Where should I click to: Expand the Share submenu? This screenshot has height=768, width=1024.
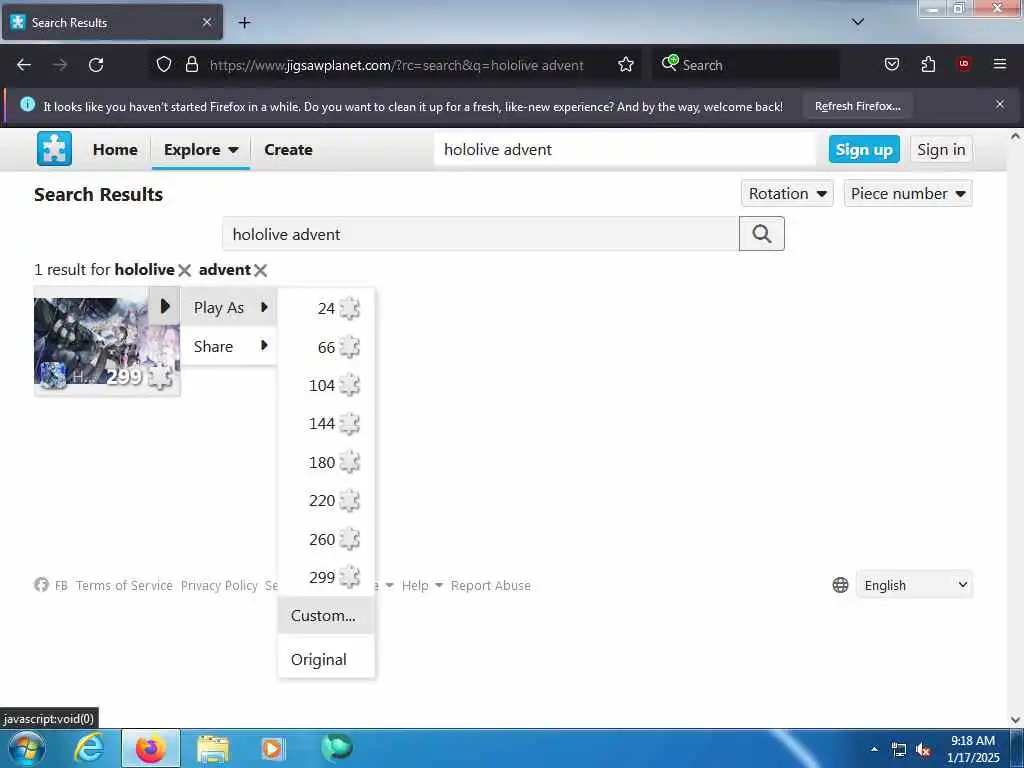pyautogui.click(x=229, y=346)
